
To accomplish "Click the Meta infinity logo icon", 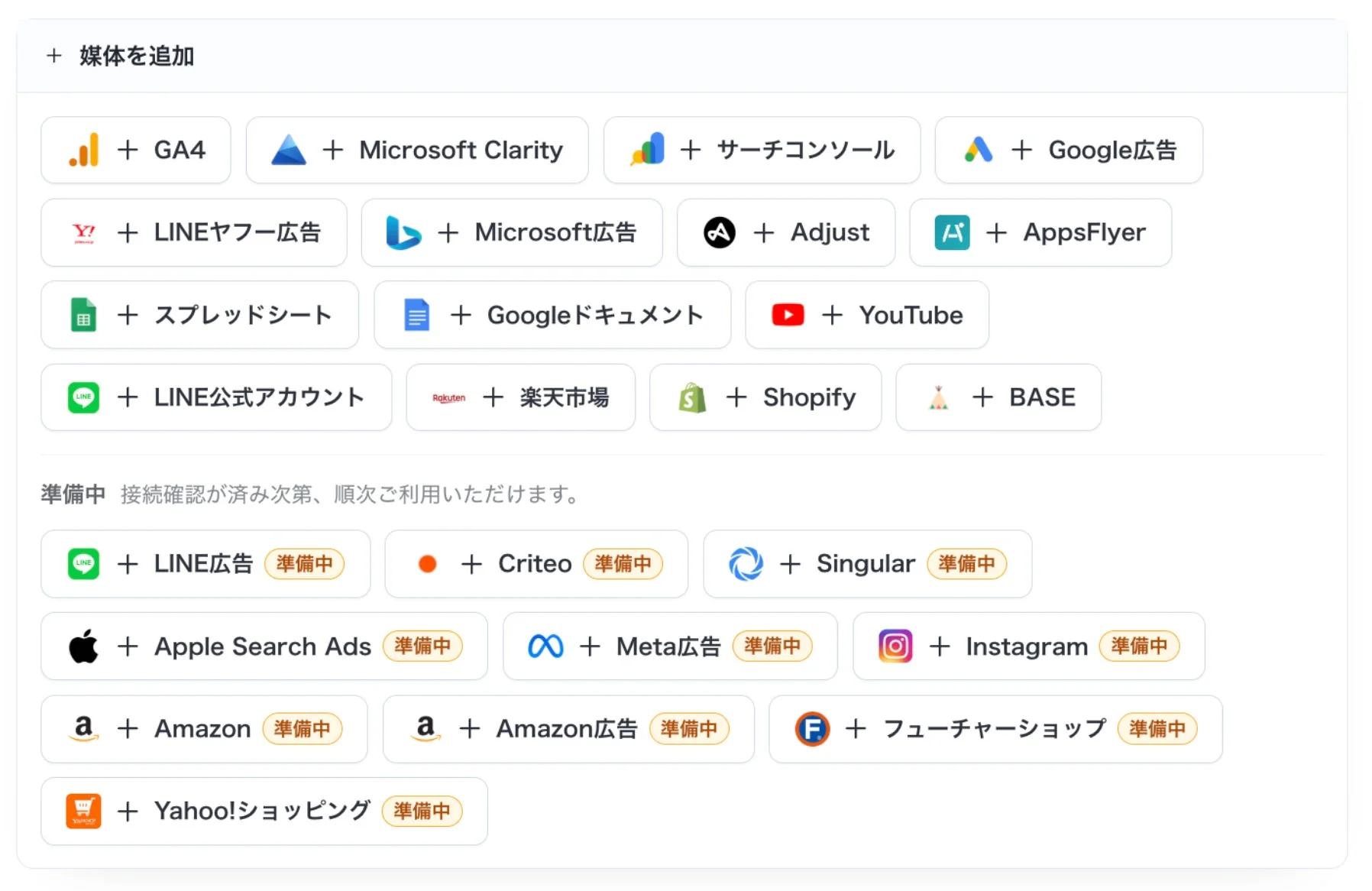I will [x=545, y=646].
